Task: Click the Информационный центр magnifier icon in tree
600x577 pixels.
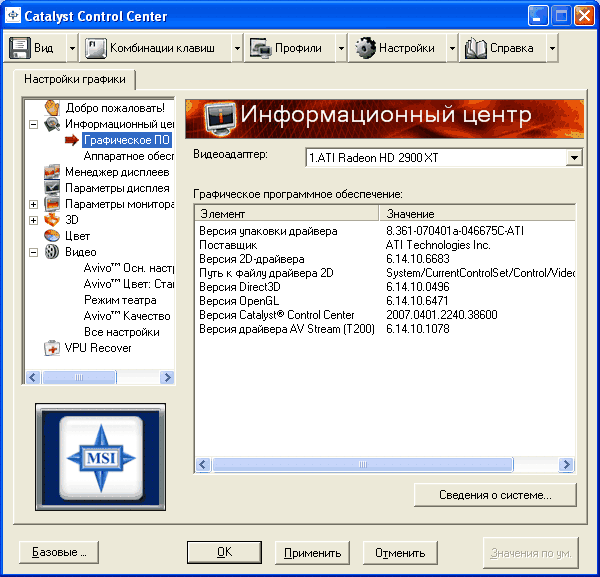Action: 52,124
